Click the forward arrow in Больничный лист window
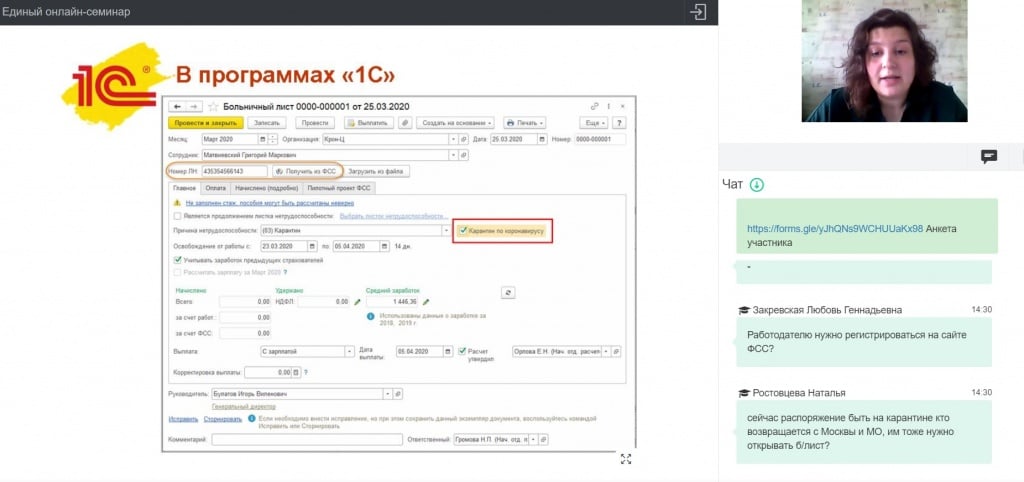Viewport: 1024px width, 482px height. click(x=193, y=106)
